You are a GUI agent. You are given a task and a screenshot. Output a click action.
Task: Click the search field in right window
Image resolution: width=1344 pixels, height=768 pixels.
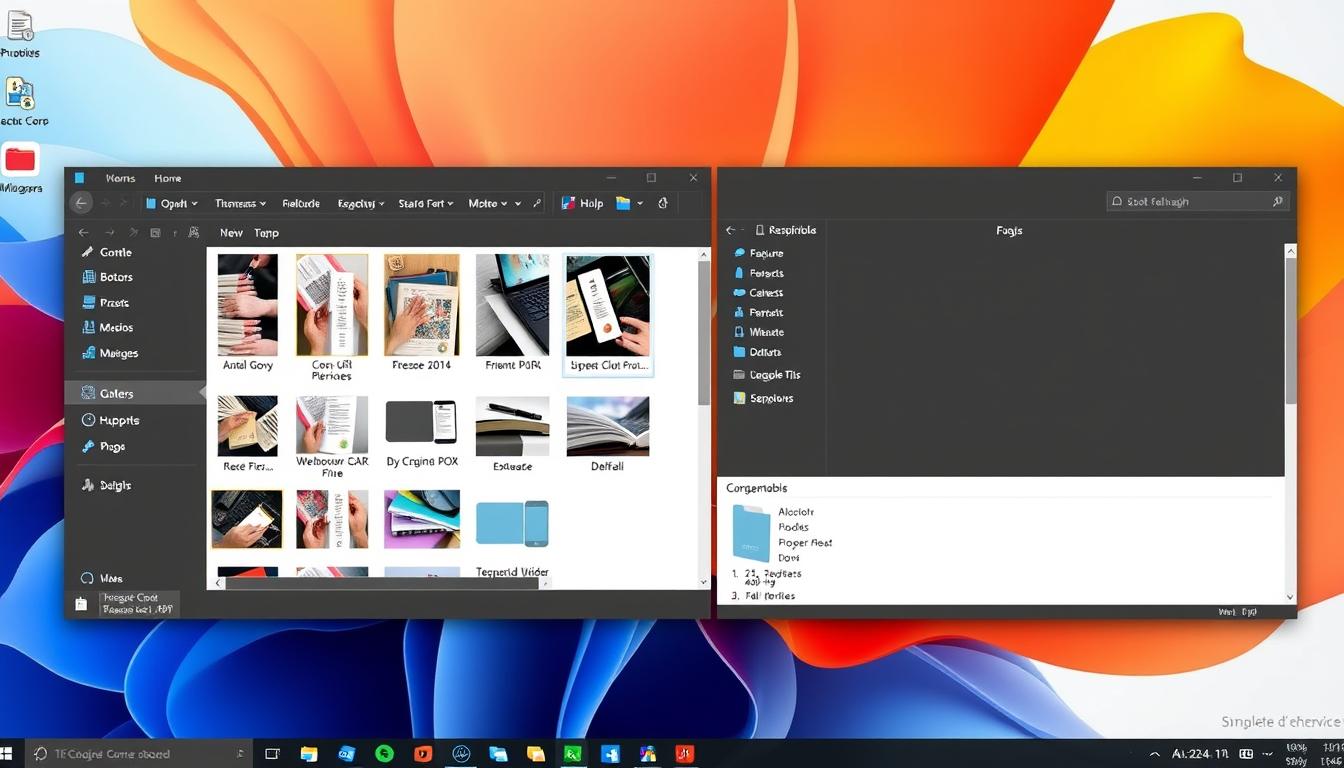[x=1198, y=201]
